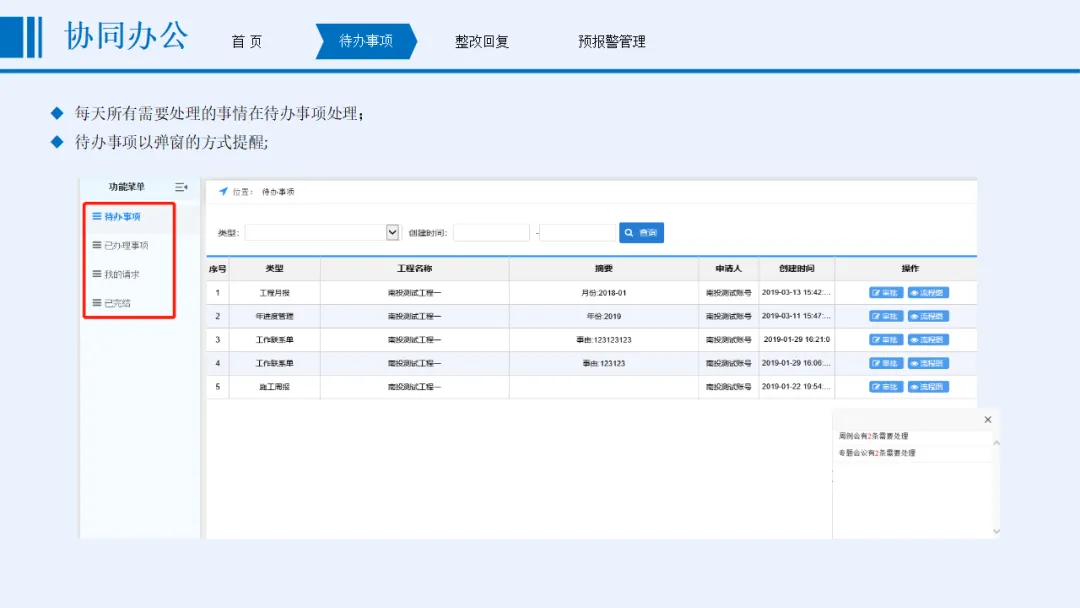Click the 创建时间 start date field
1080x608 pixels.
tap(491, 233)
